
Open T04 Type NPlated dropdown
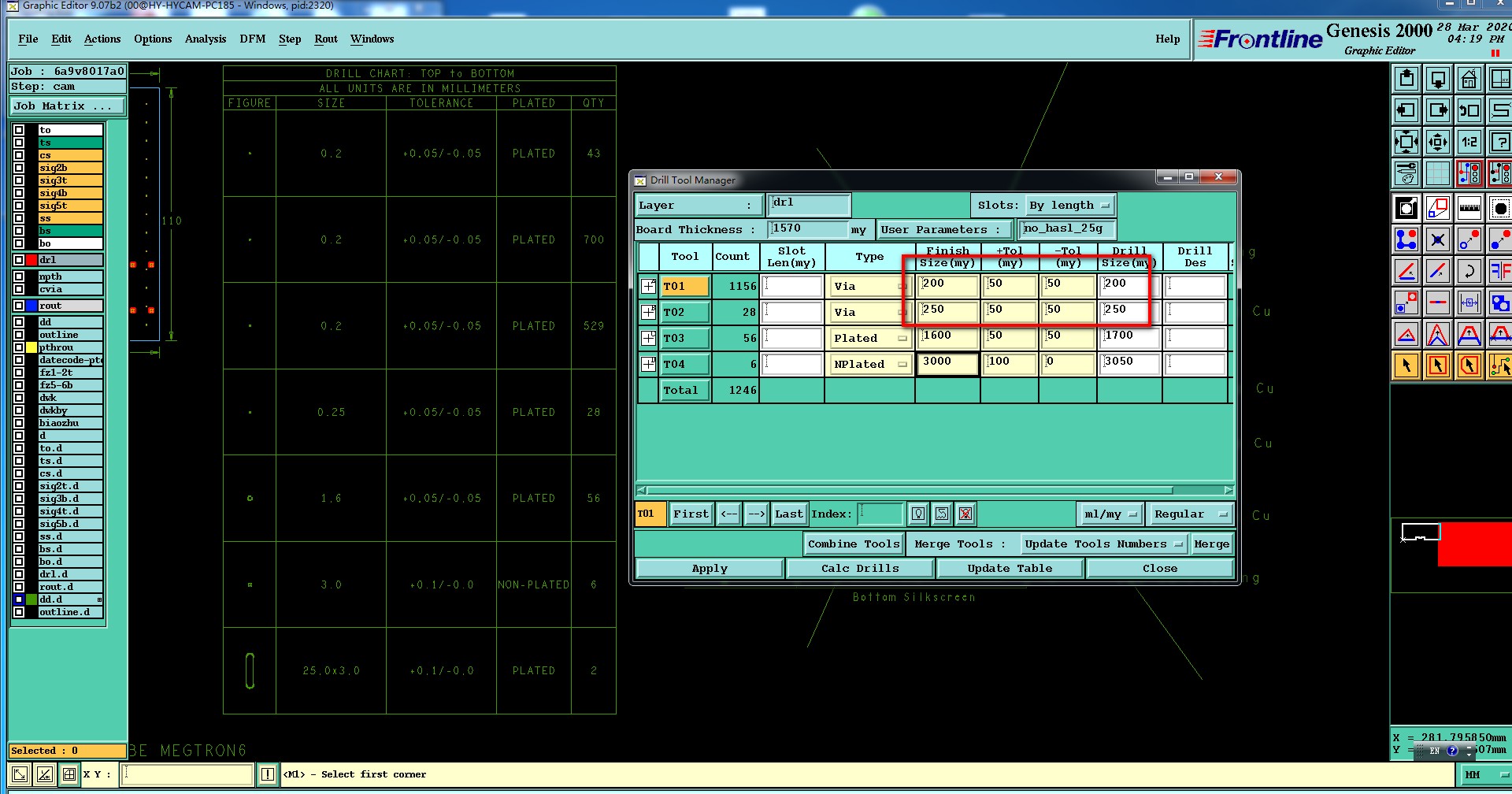tap(870, 365)
